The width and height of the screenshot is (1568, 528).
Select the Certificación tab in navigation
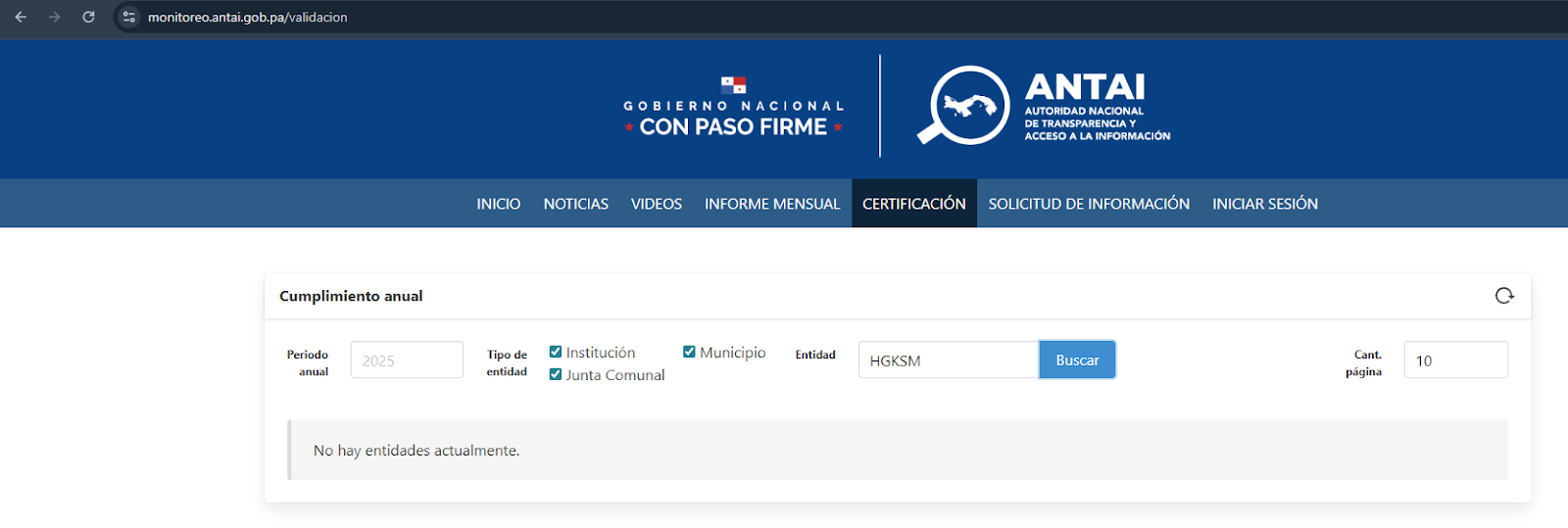[913, 204]
